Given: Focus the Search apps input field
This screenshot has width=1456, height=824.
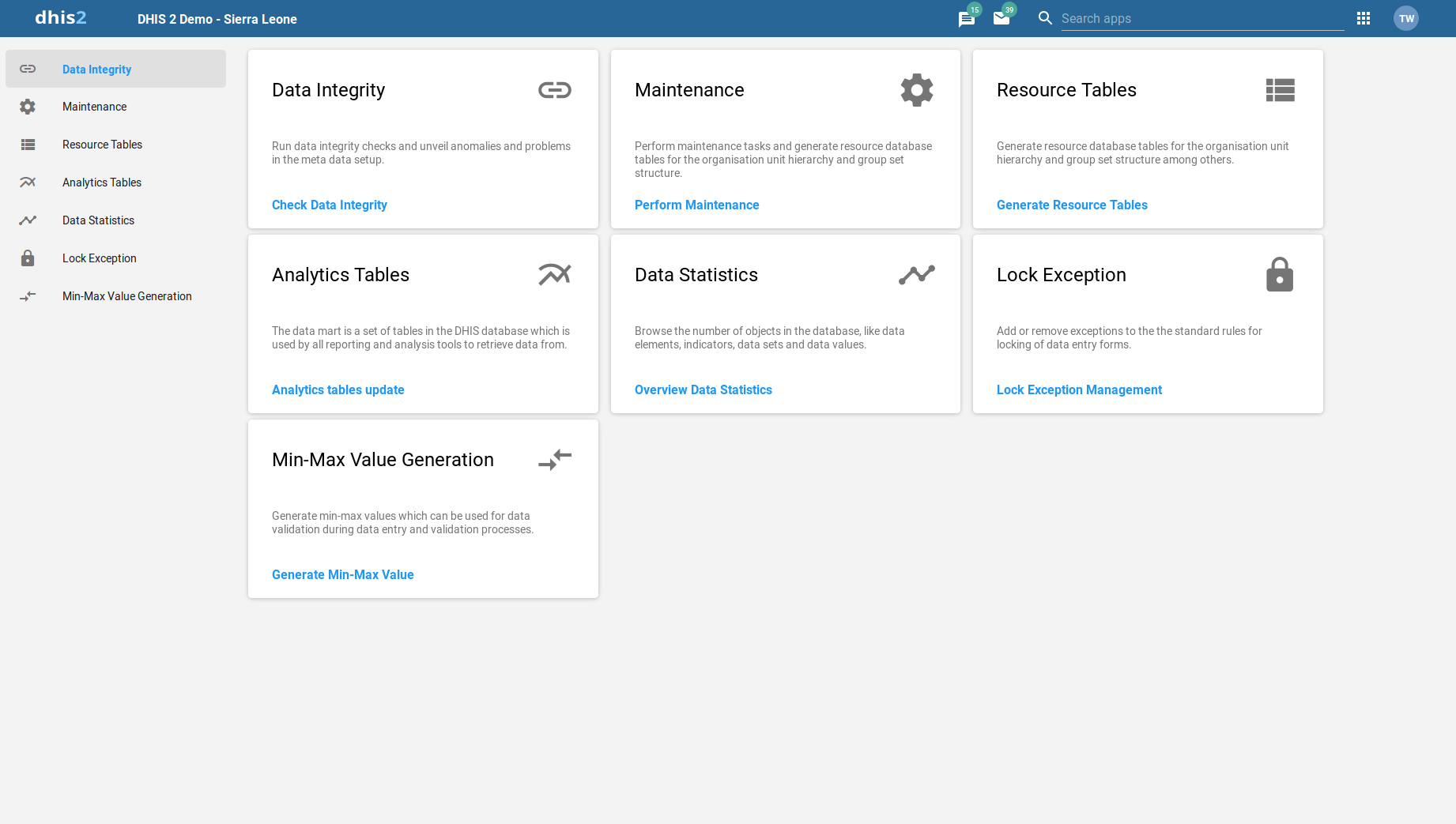Looking at the screenshot, I should pos(1201,18).
